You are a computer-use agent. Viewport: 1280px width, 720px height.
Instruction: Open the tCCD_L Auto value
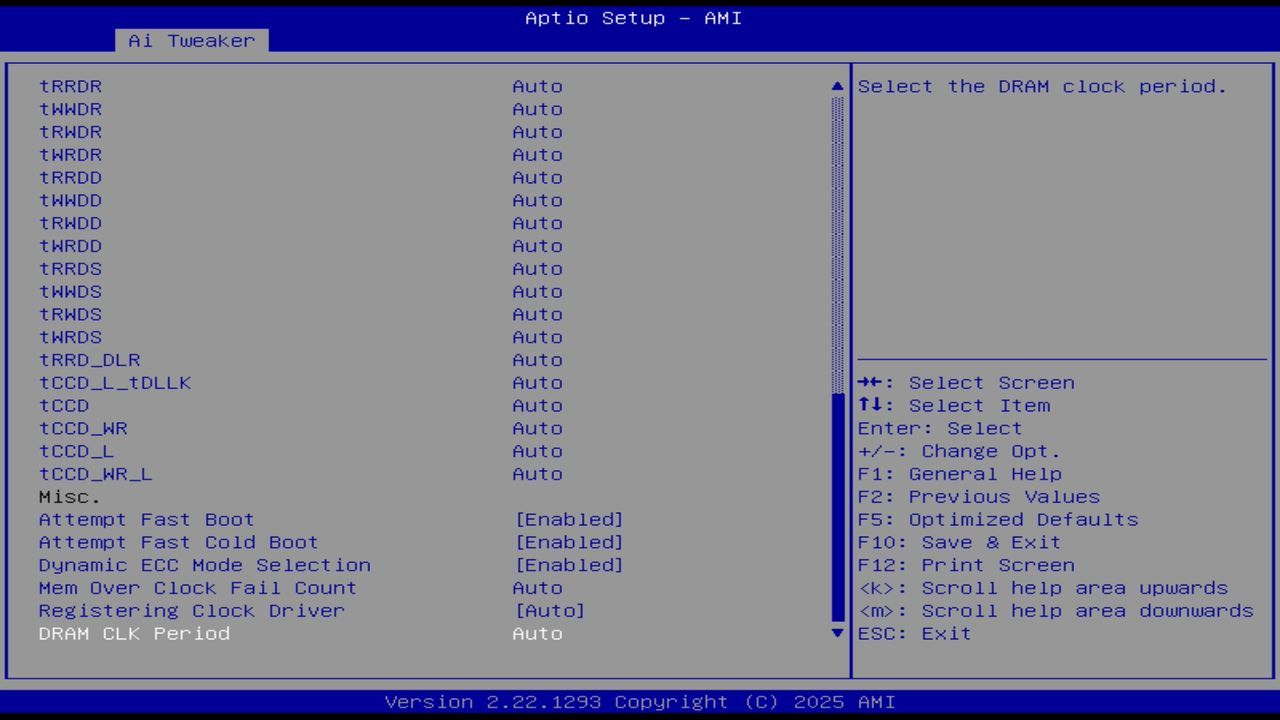537,451
